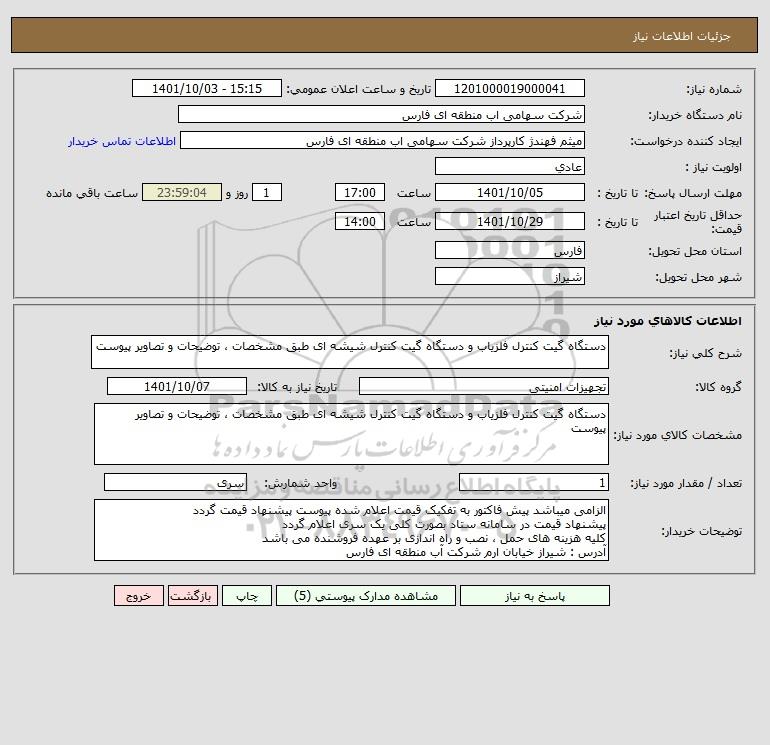Click the ساعت باقی مانده label
This screenshot has height=745, width=770.
tap(92, 193)
